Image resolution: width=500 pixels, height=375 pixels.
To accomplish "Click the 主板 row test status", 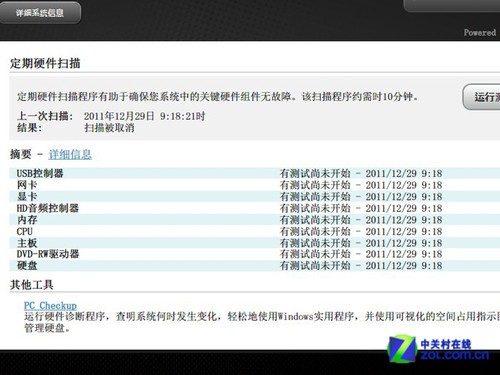I will click(361, 243).
